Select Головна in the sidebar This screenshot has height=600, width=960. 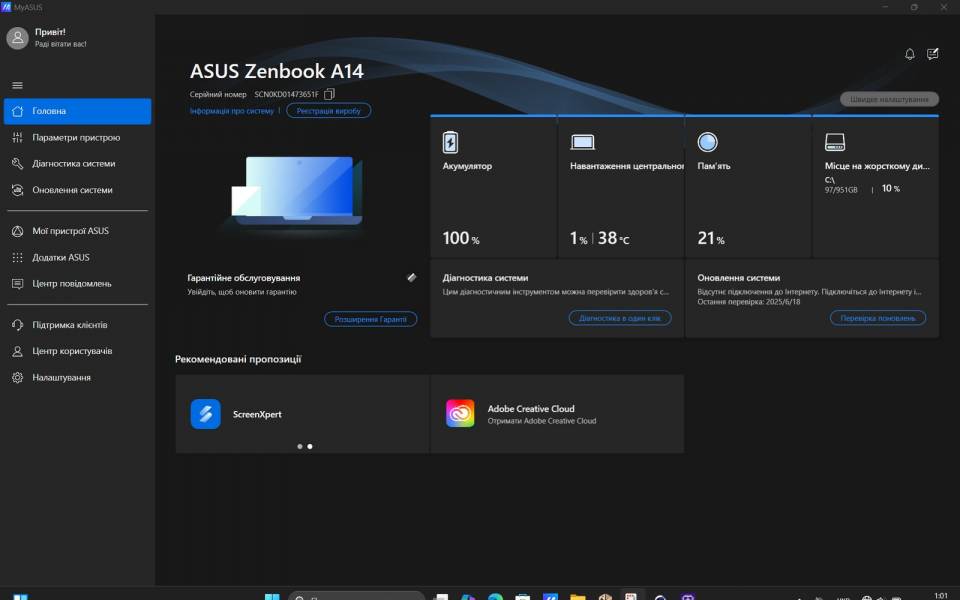pyautogui.click(x=77, y=111)
